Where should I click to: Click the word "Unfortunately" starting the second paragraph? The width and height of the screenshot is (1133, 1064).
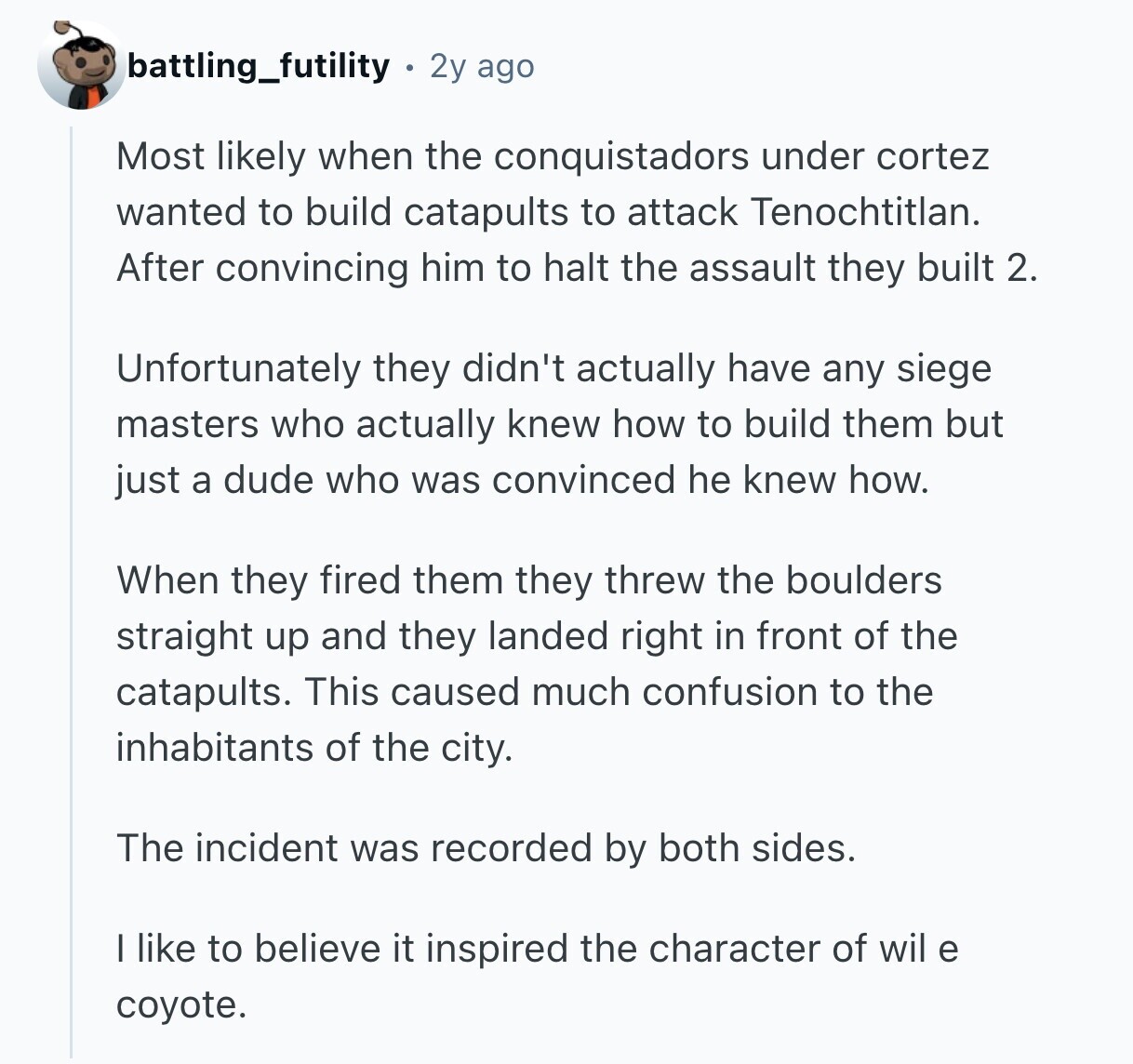coord(237,368)
